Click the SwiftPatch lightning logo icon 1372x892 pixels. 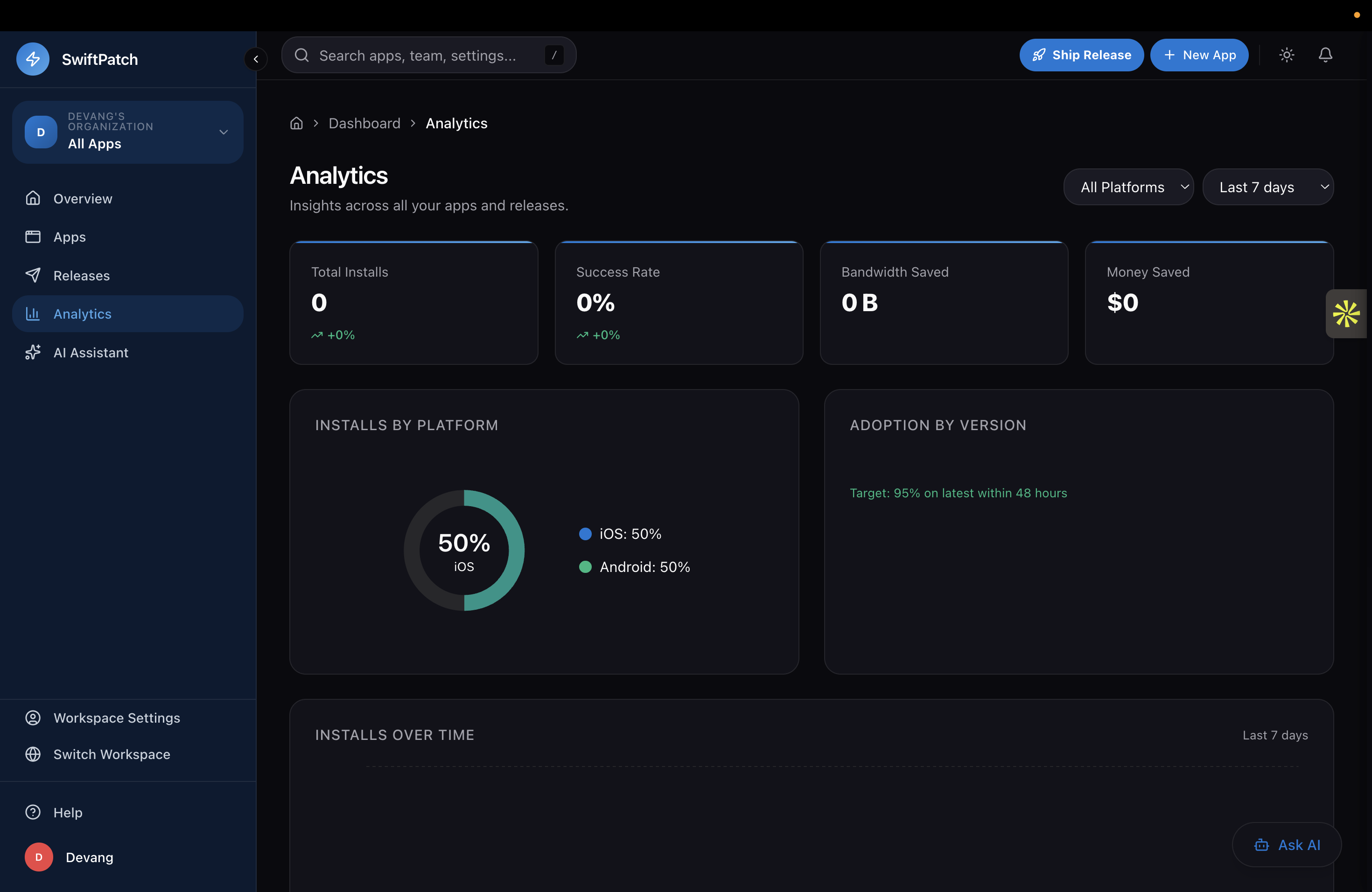(x=33, y=59)
